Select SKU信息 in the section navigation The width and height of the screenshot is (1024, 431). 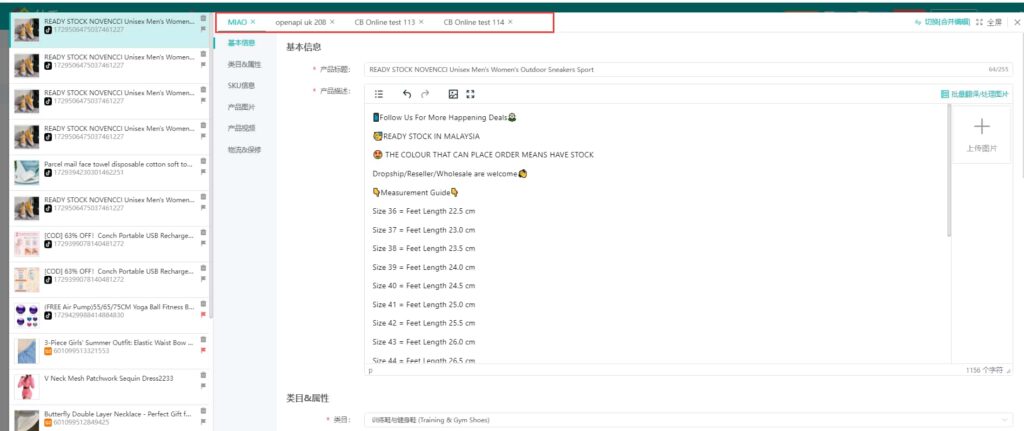point(241,85)
